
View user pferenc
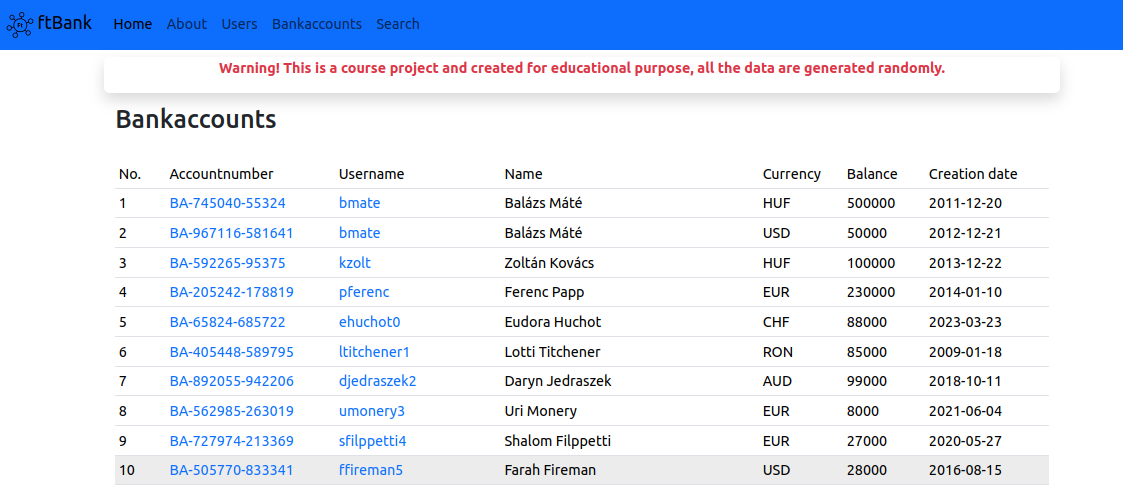[364, 292]
